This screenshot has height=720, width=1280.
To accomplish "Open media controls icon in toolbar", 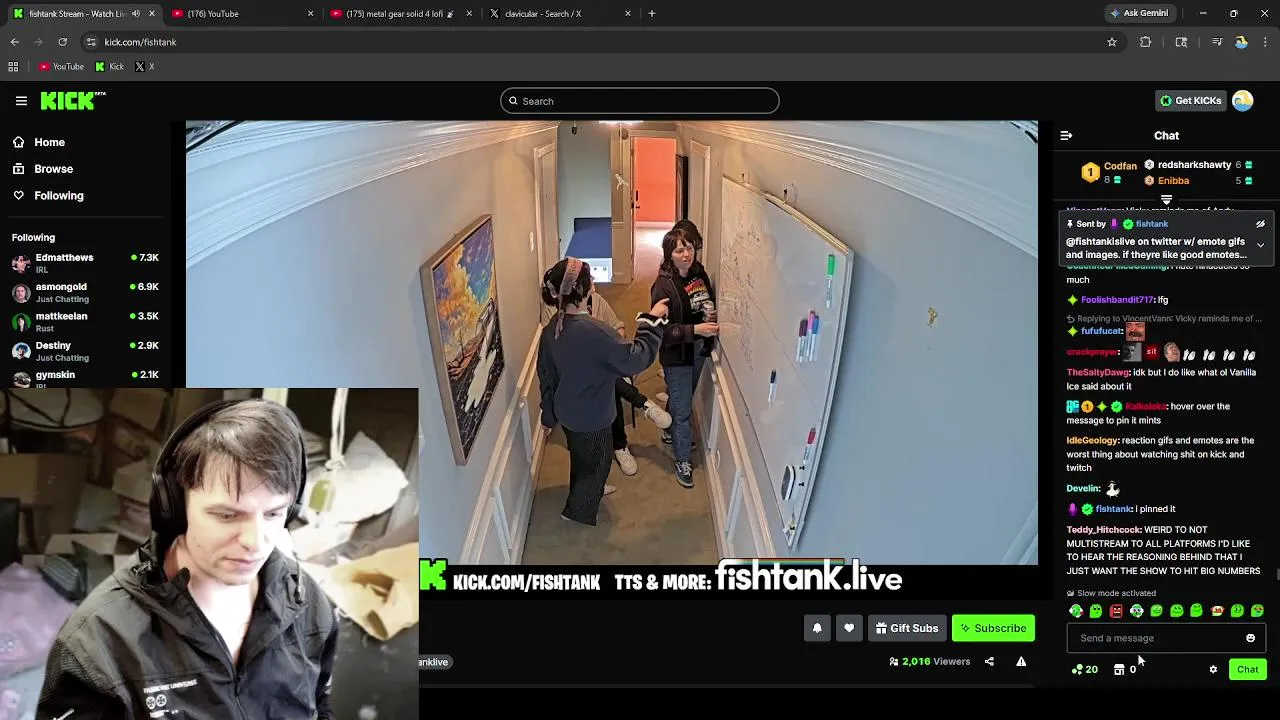I will click(1217, 42).
